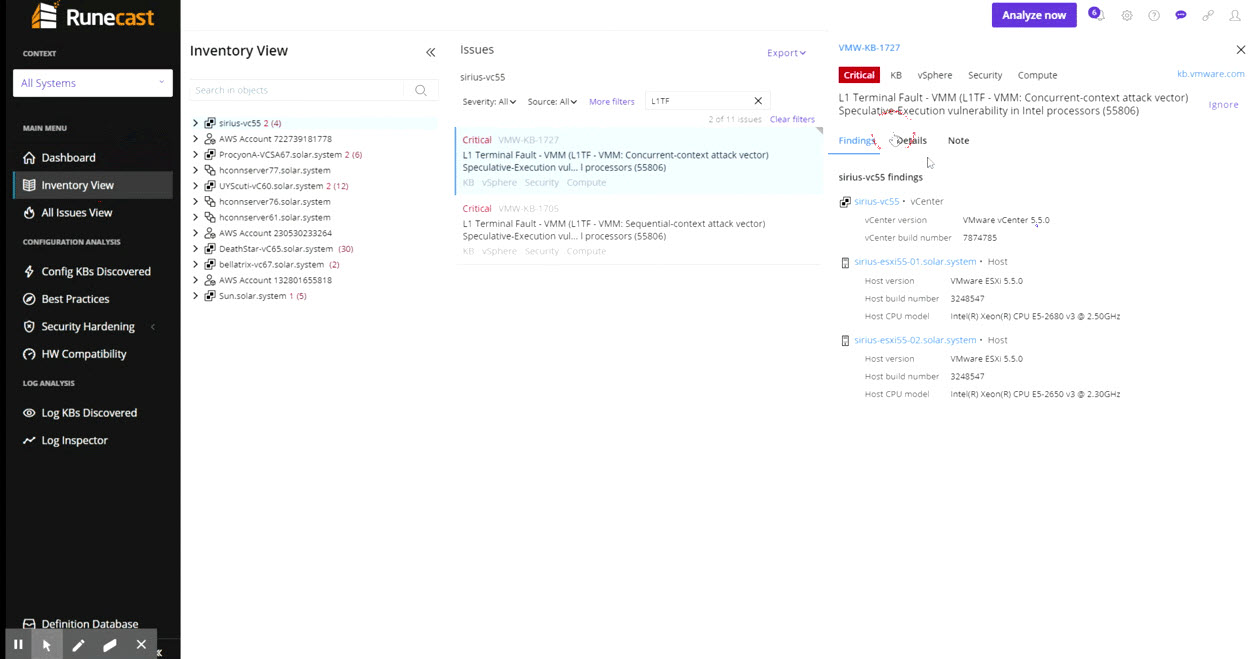Close the VMW-KB-1727 detail panel
The height and width of the screenshot is (659, 1260).
1241,49
